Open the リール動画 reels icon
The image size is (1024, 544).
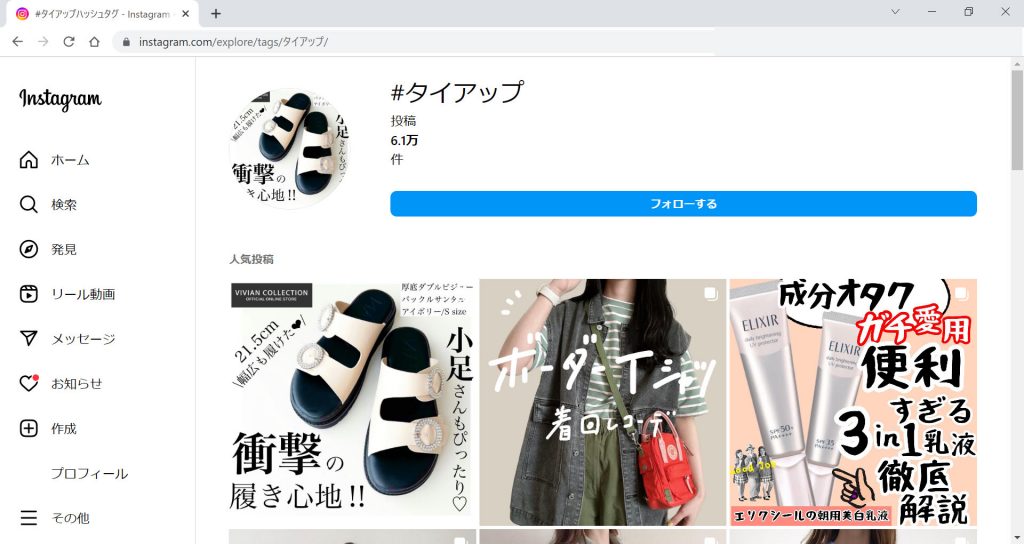click(x=29, y=294)
